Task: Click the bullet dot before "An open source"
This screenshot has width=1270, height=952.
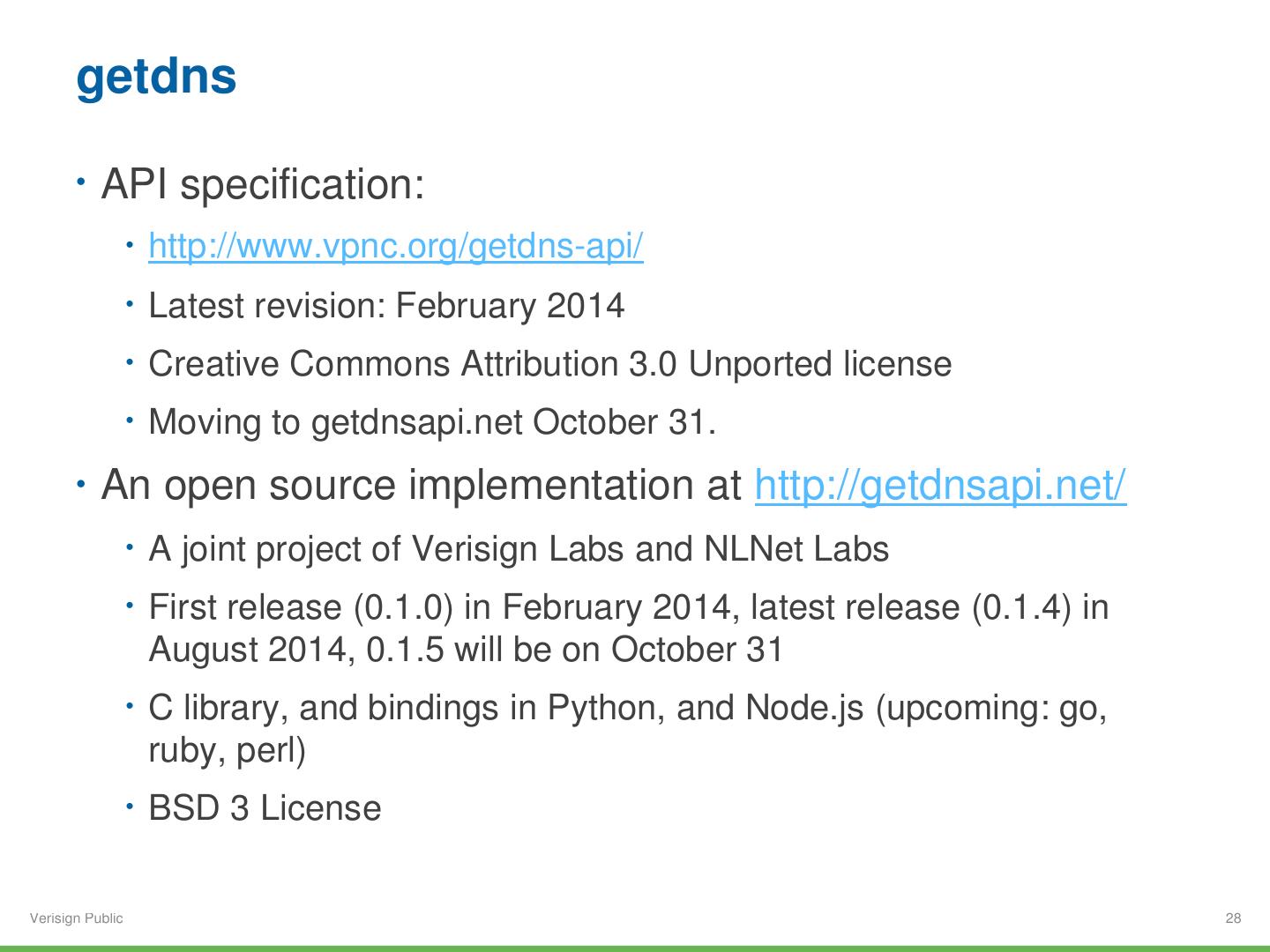Action: click(x=81, y=484)
